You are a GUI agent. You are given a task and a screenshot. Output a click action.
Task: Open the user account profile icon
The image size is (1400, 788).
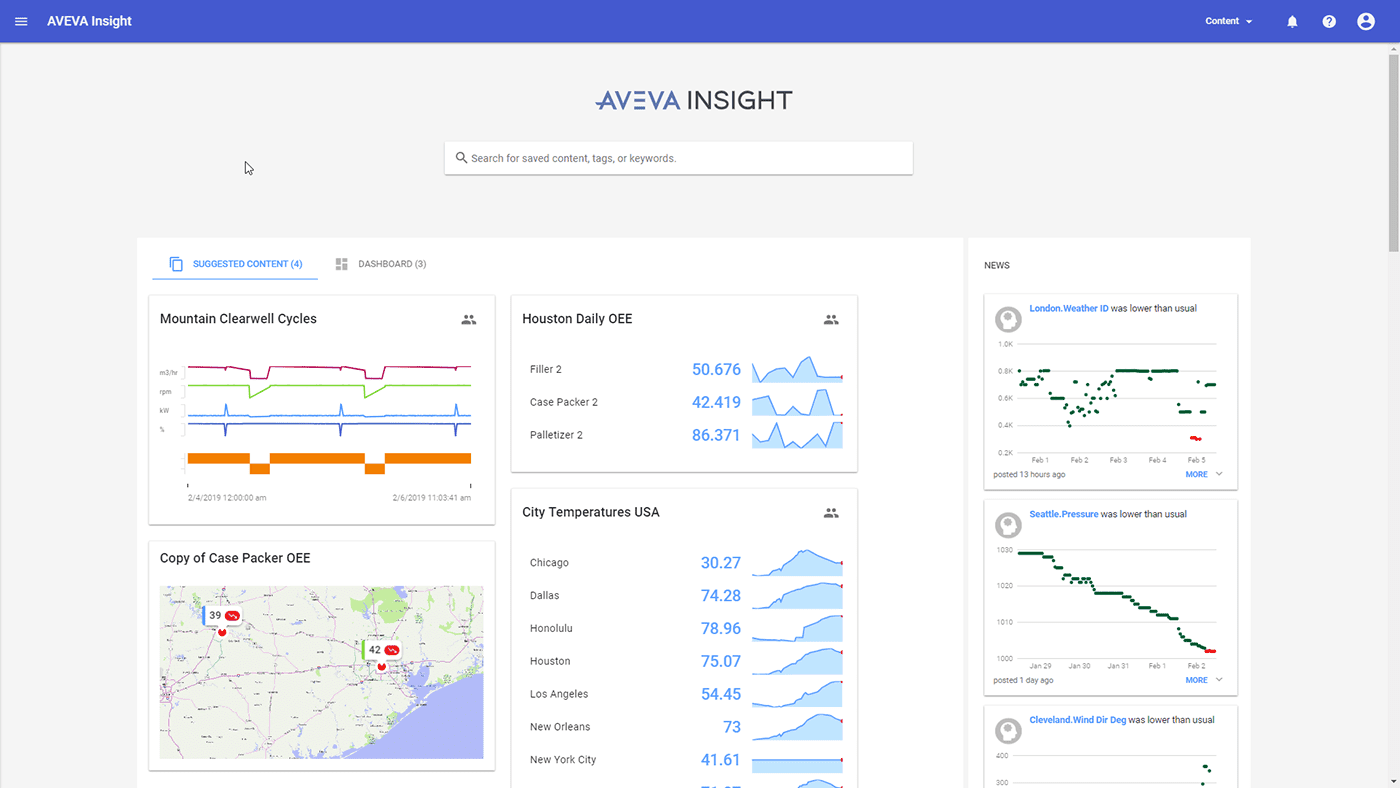(x=1366, y=21)
